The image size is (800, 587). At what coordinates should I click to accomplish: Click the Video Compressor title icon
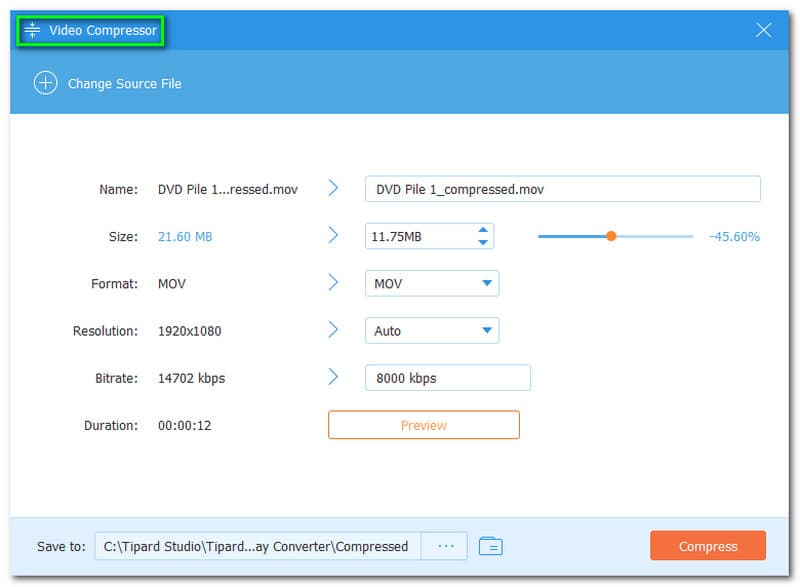click(x=32, y=31)
